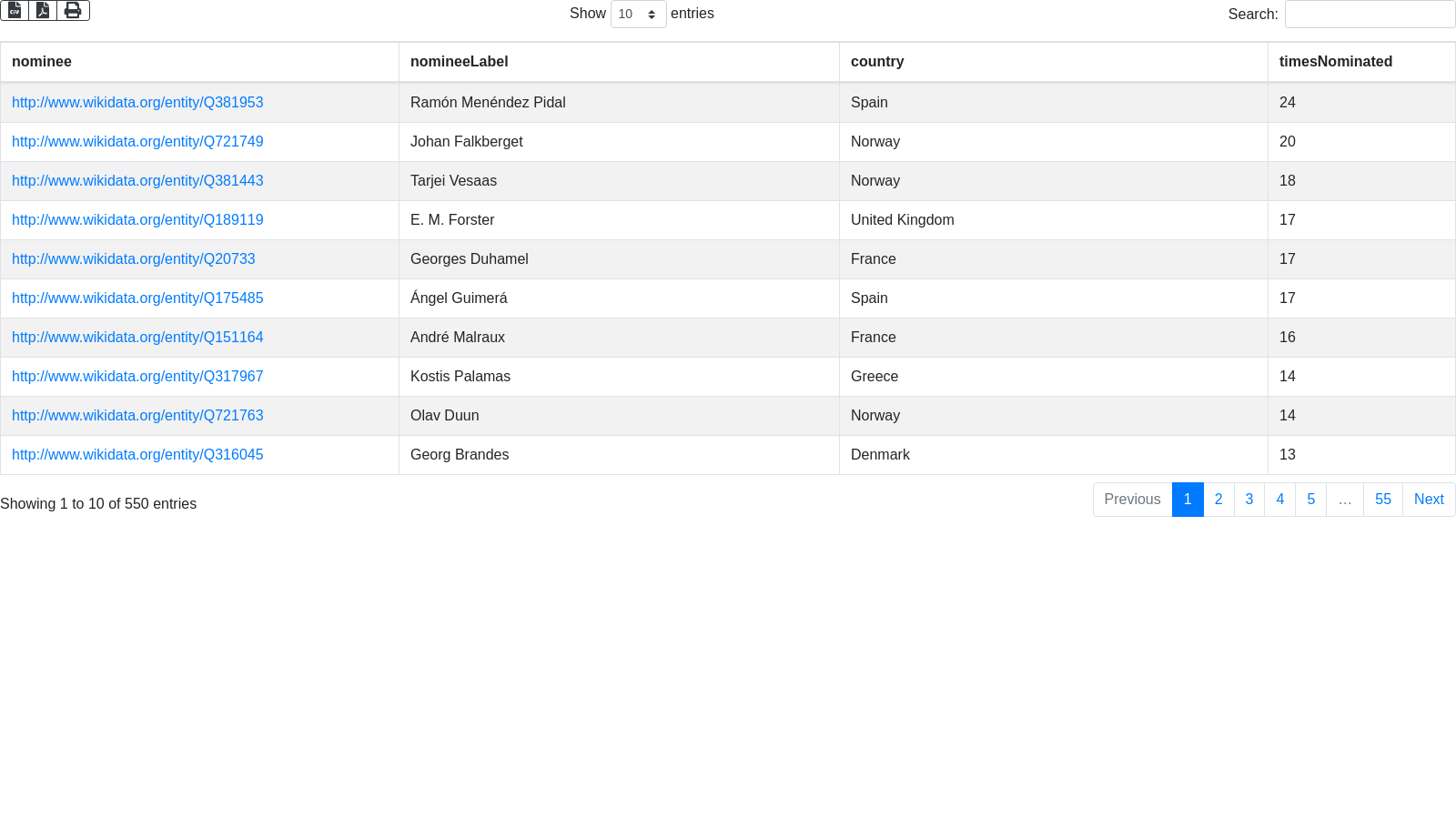The image size is (1456, 819).
Task: Sort by nominee column header
Action: coord(199,62)
